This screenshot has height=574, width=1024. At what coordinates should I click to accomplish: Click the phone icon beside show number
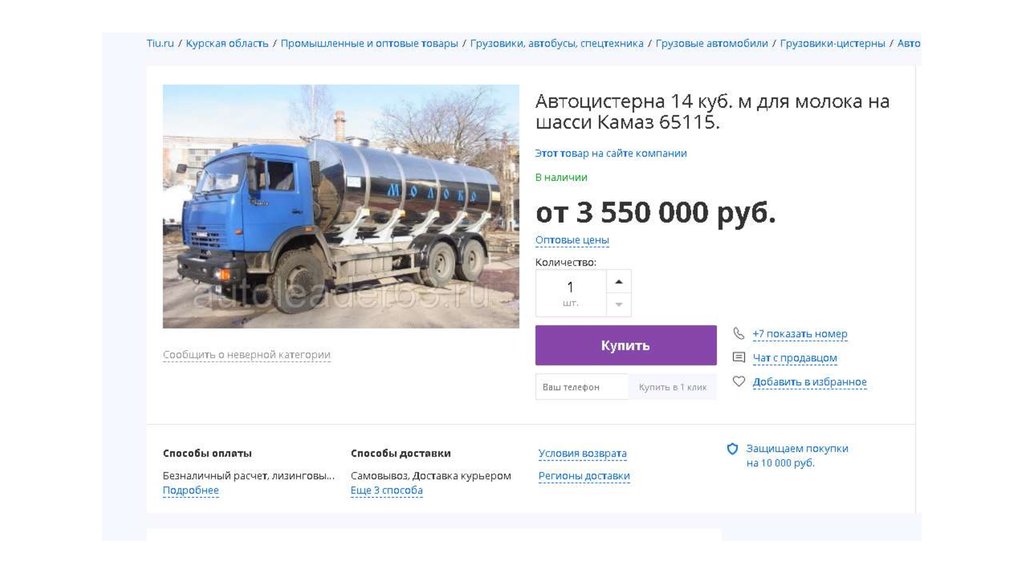(739, 334)
